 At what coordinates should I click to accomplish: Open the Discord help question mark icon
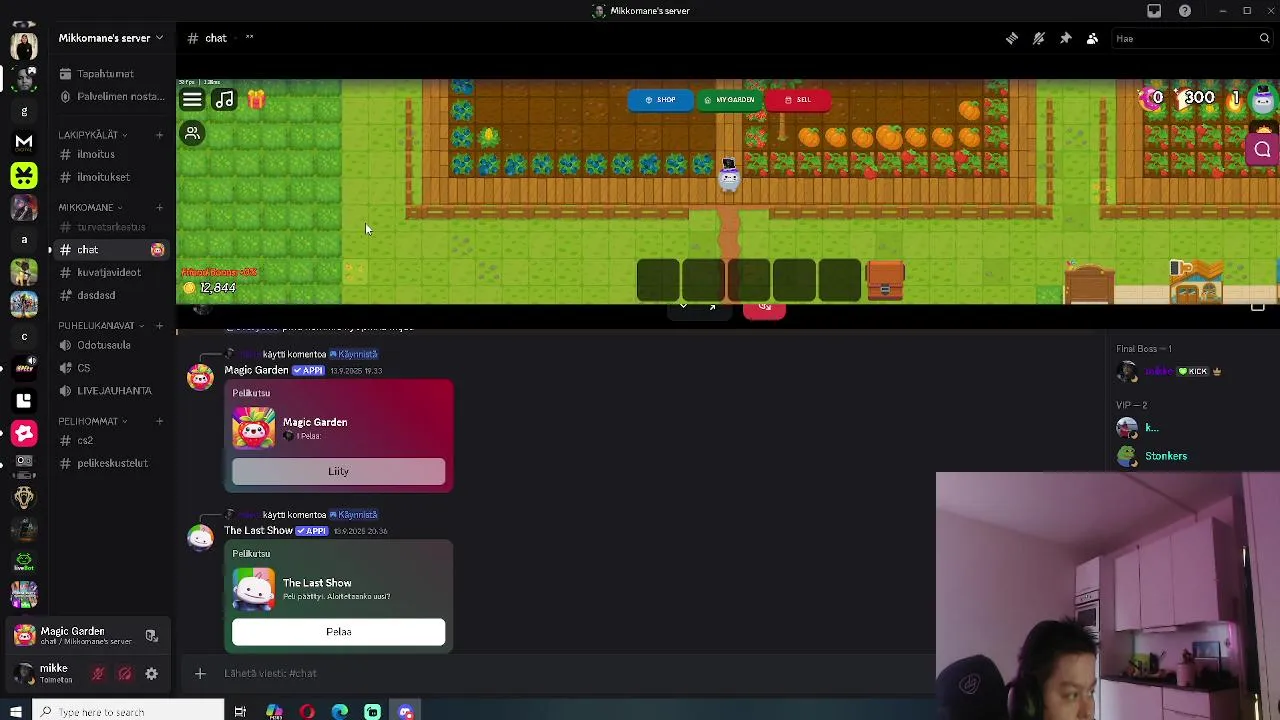(1185, 11)
